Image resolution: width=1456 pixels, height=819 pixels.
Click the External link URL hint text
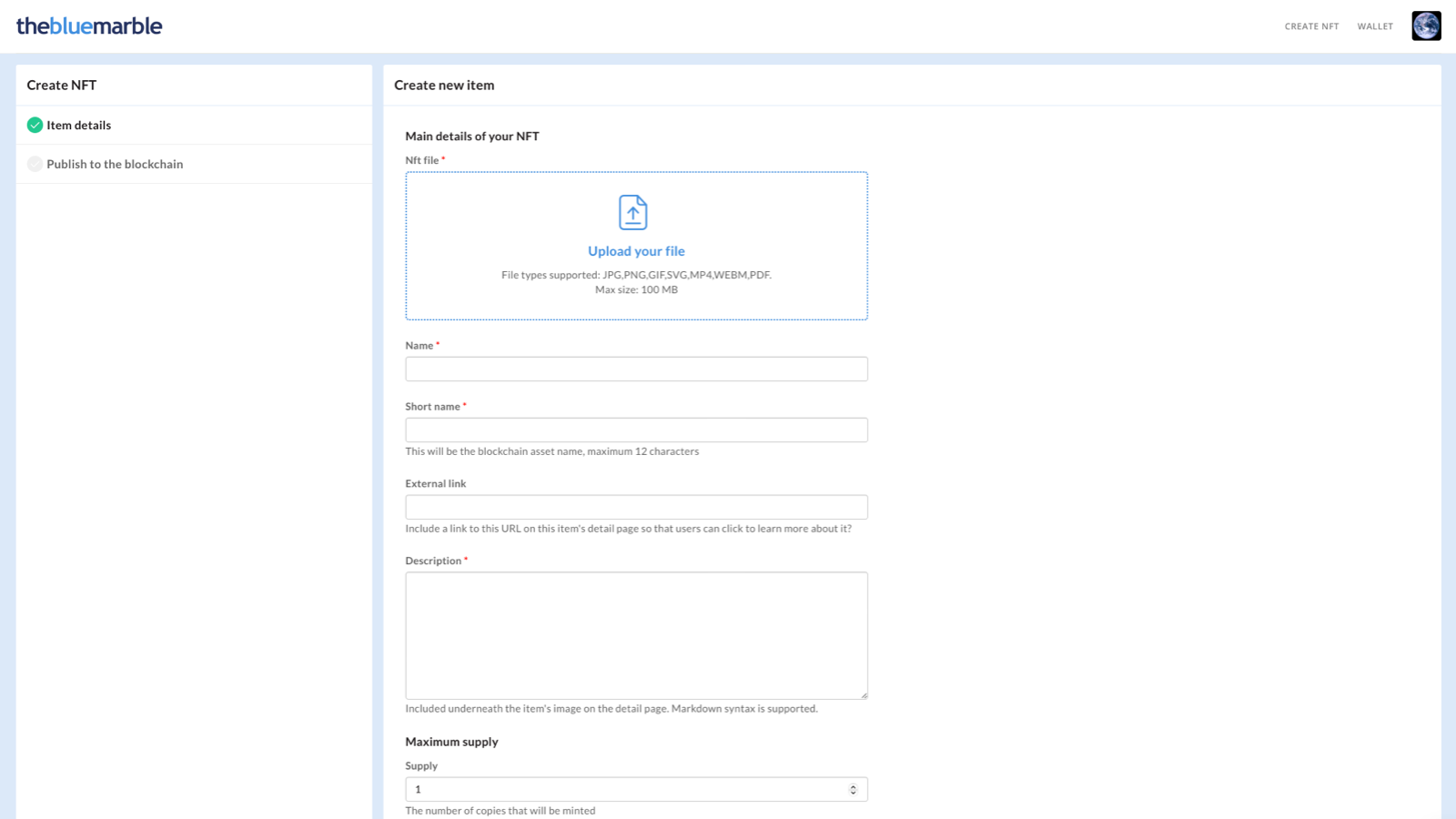pos(629,529)
